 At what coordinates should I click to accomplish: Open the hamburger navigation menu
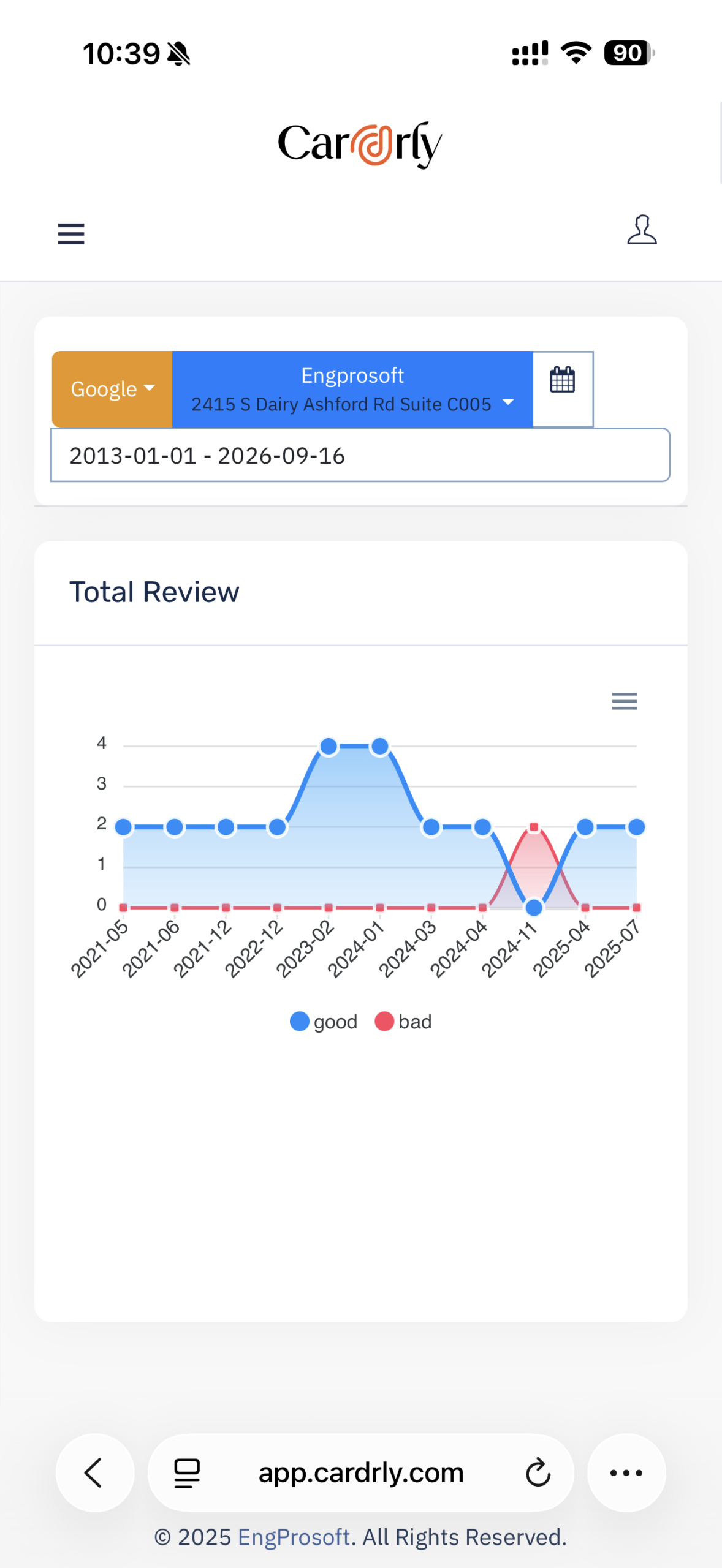71,233
